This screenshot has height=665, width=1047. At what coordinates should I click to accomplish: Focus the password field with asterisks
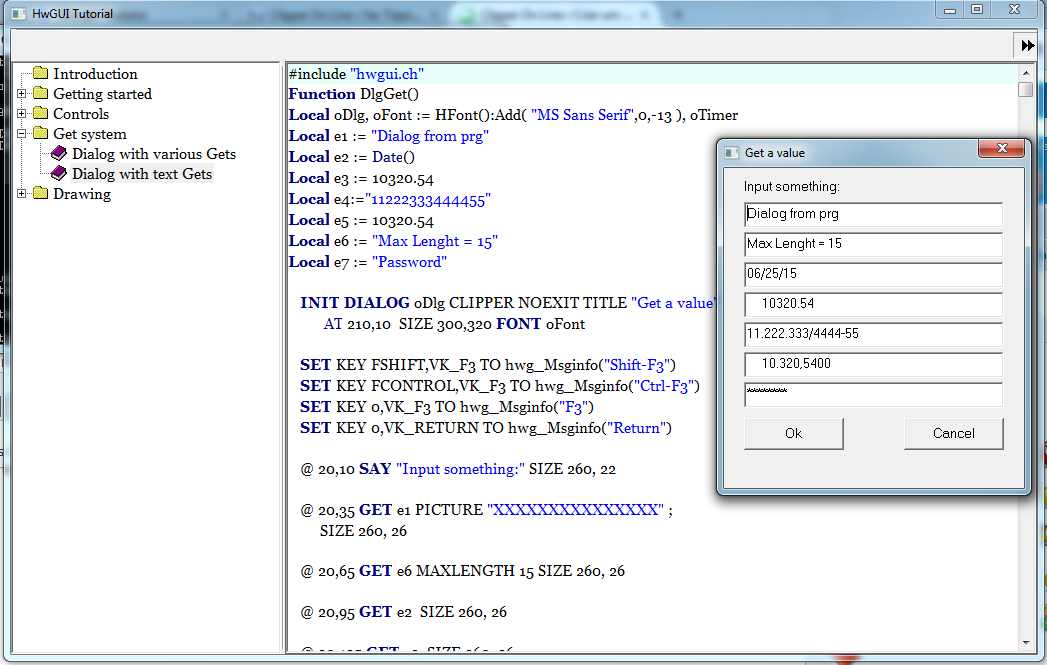click(873, 394)
